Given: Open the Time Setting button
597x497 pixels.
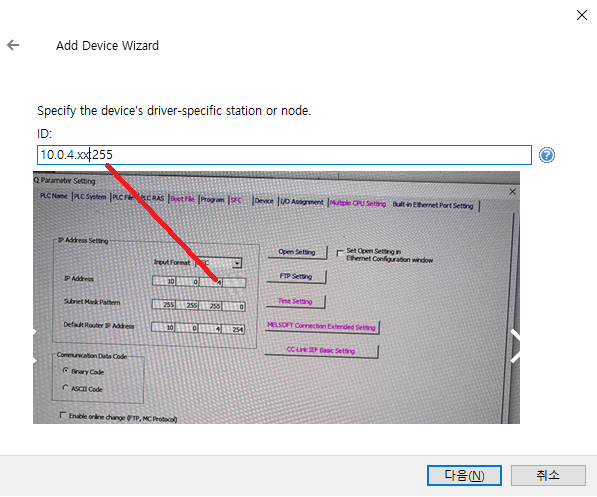Looking at the screenshot, I should (x=295, y=301).
